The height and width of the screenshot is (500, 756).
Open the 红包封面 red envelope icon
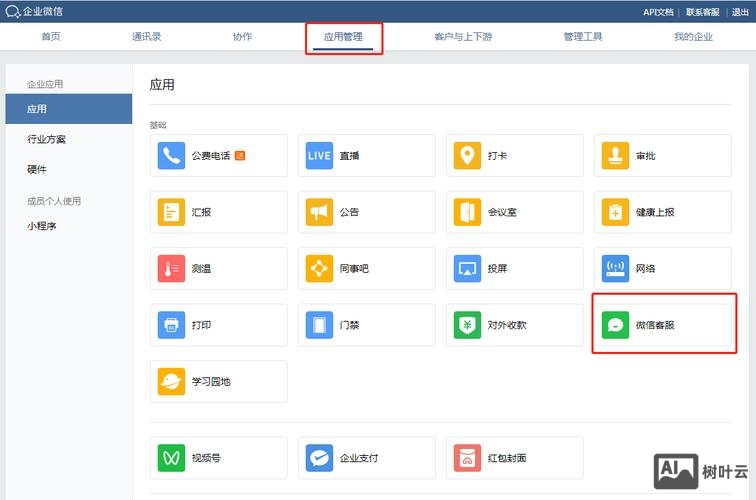467,458
